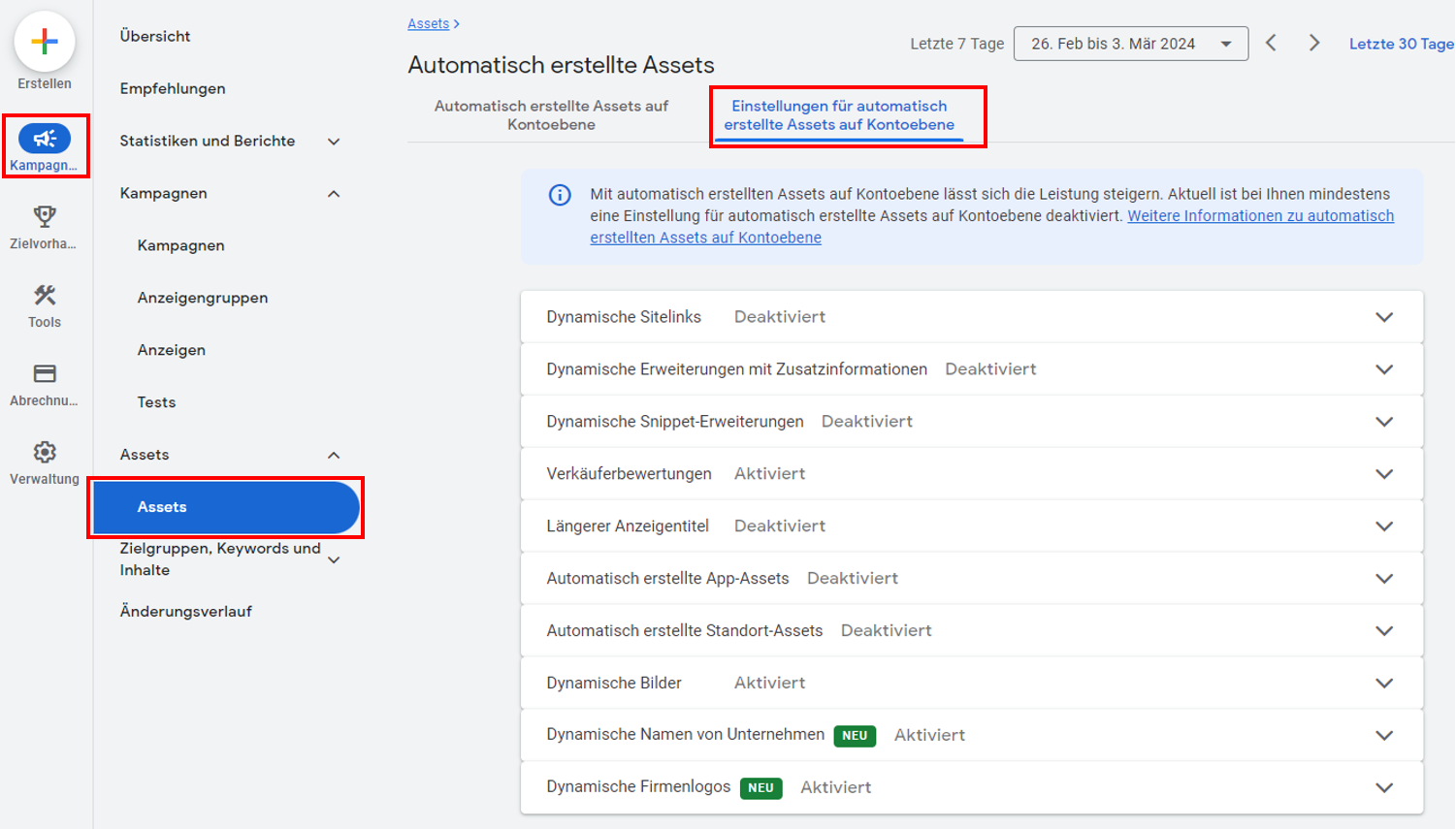Open the Kampagnen sidebar icon
This screenshot has width=1456, height=829.
[x=44, y=139]
